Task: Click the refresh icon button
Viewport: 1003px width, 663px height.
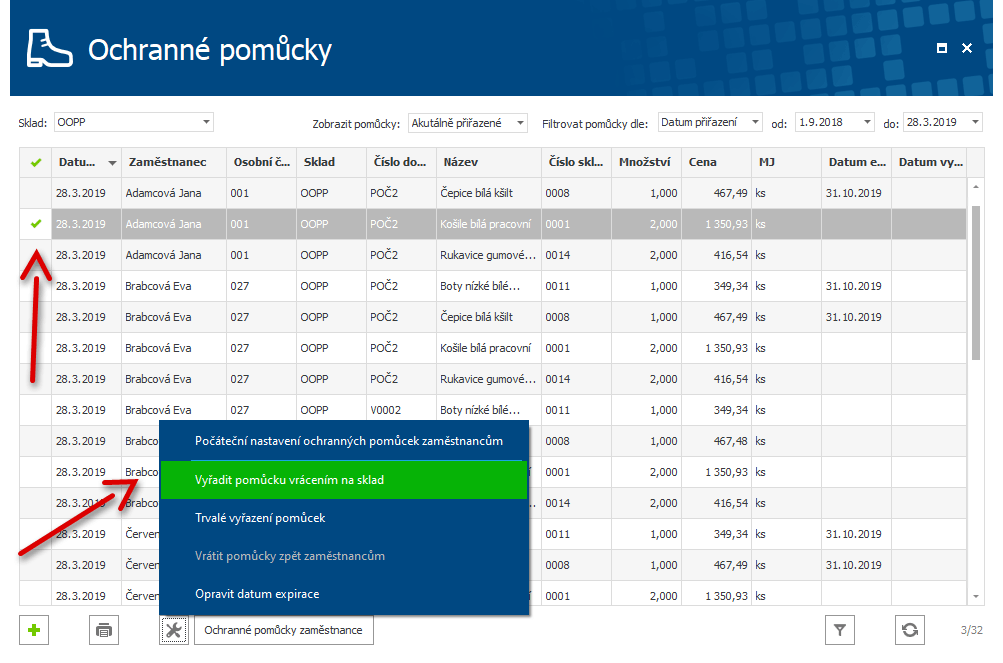Action: [x=910, y=630]
